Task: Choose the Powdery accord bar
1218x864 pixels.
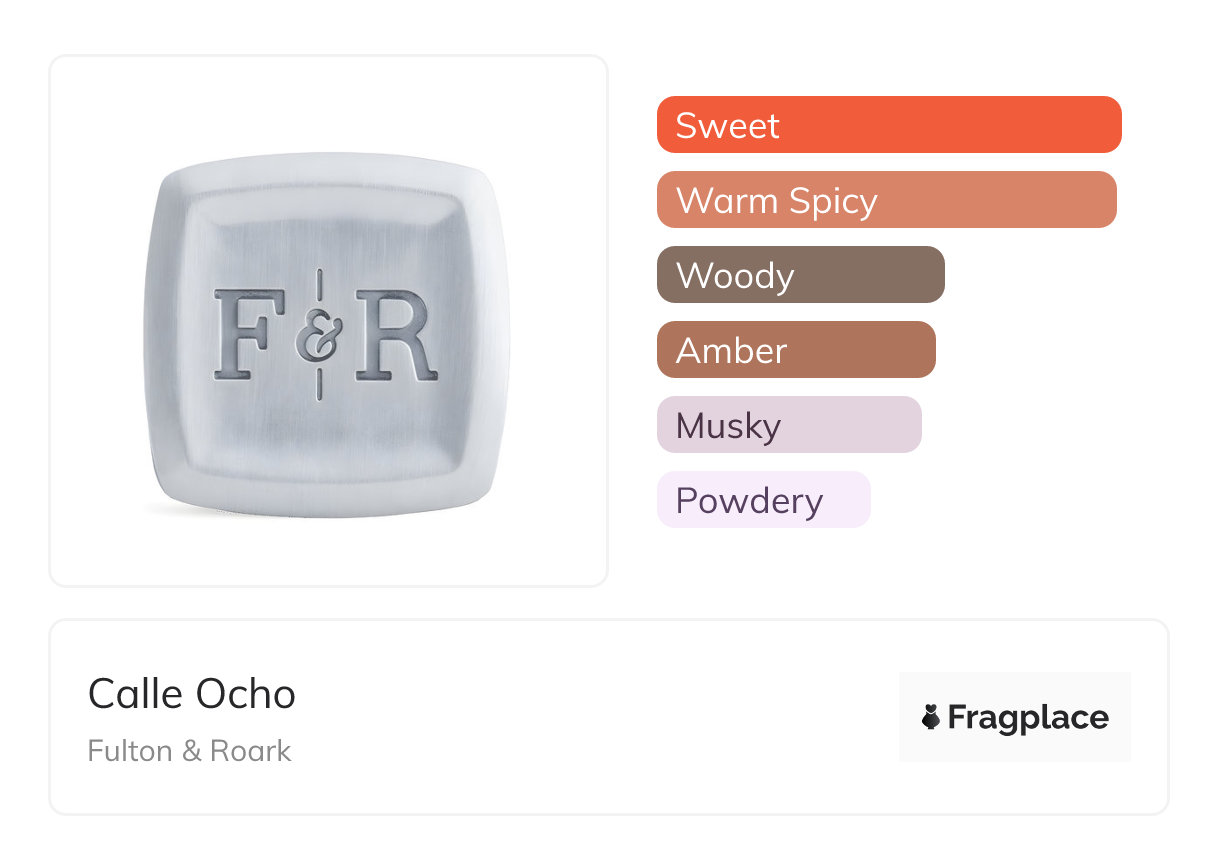Action: (x=763, y=500)
